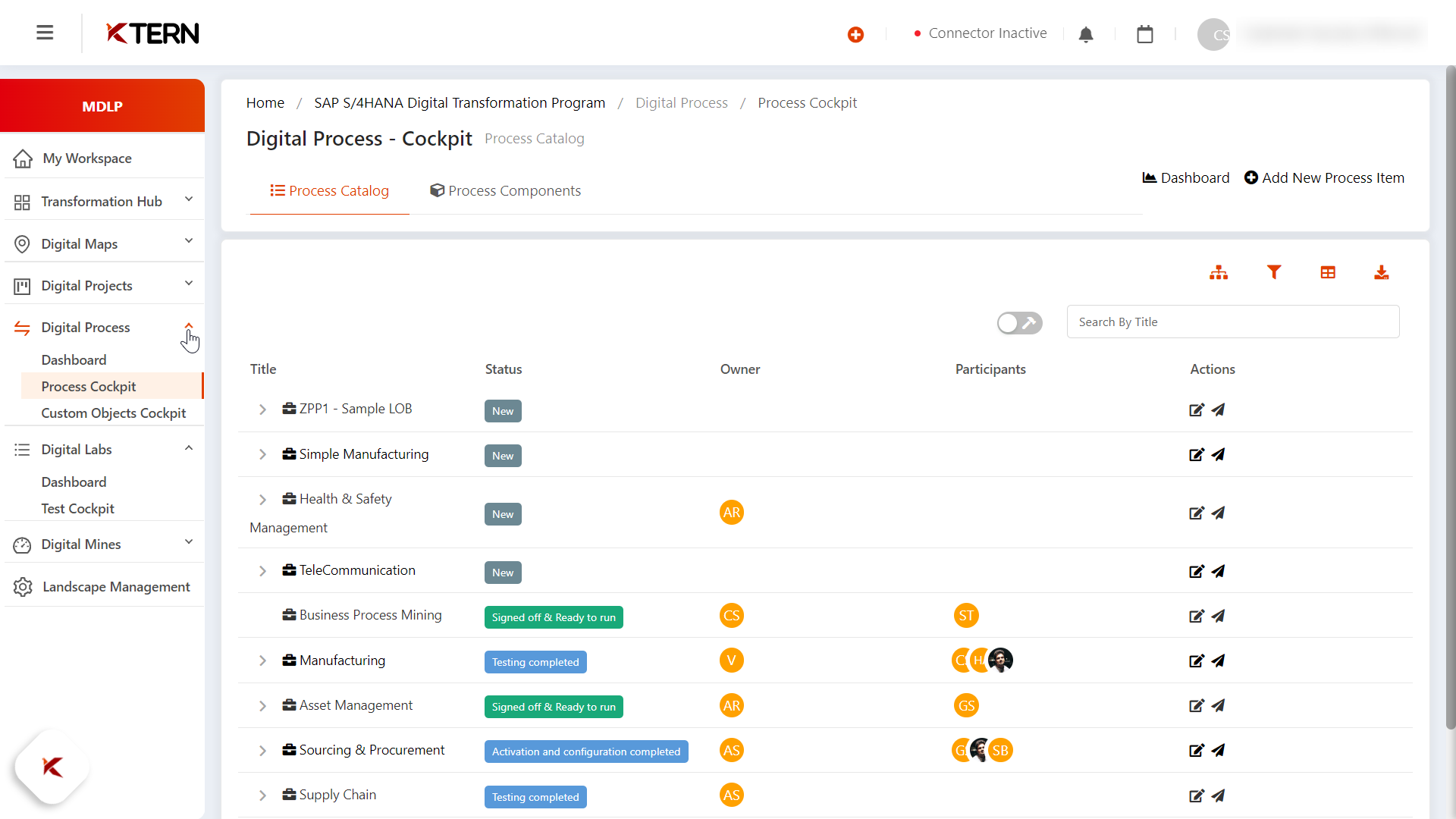1456x819 pixels.
Task: Click the GS participant avatar
Action: click(x=966, y=705)
